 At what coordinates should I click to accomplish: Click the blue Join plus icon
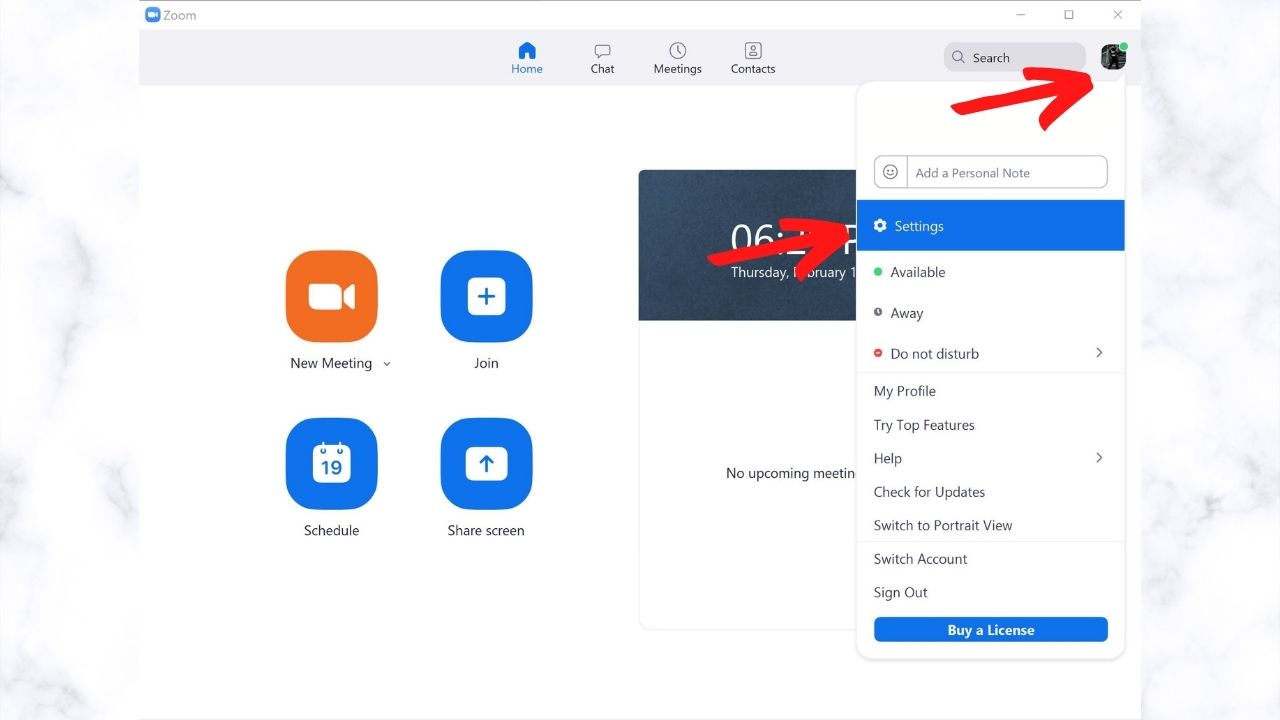[486, 297]
